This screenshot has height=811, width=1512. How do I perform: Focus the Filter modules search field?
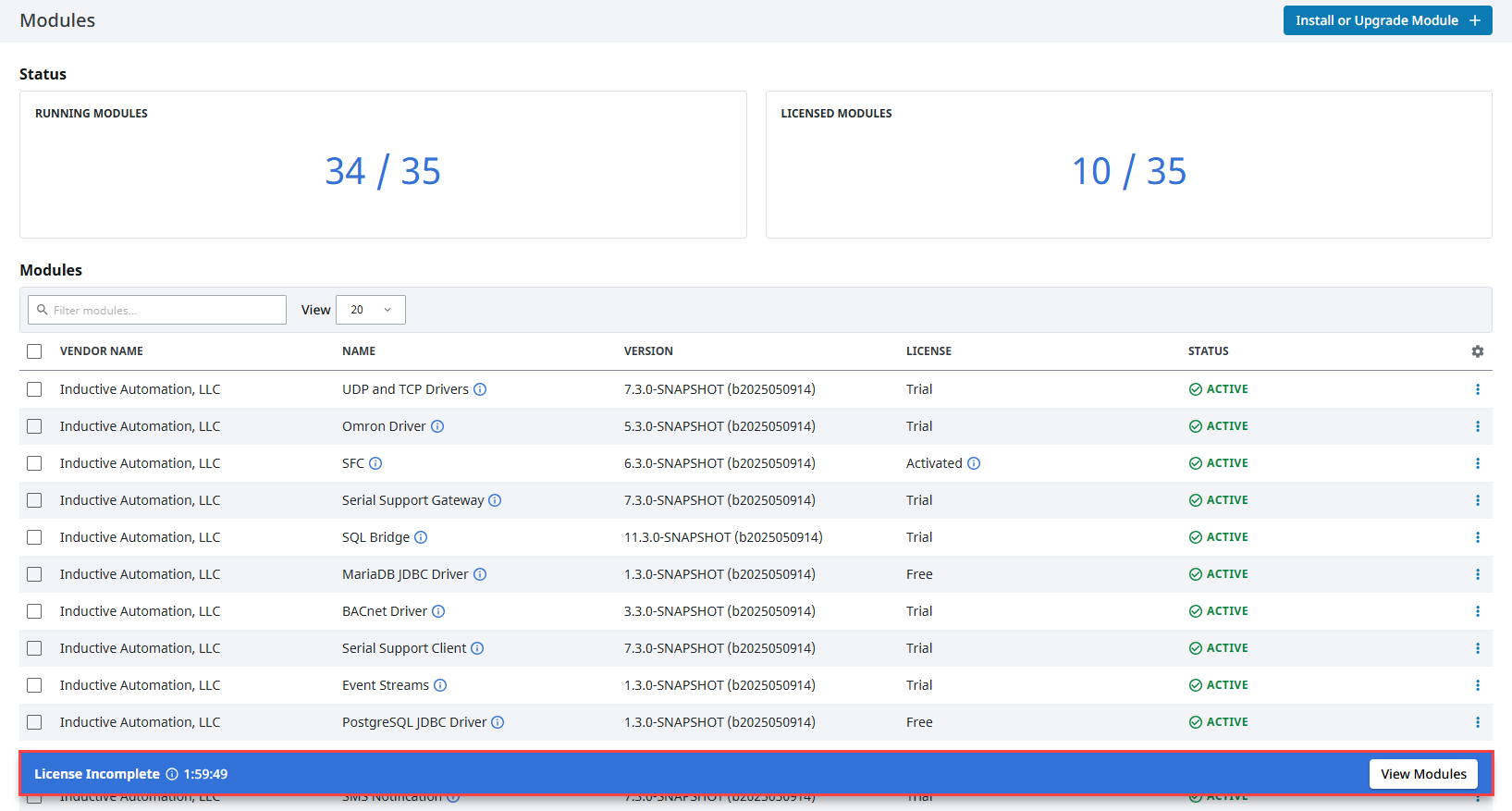(157, 310)
